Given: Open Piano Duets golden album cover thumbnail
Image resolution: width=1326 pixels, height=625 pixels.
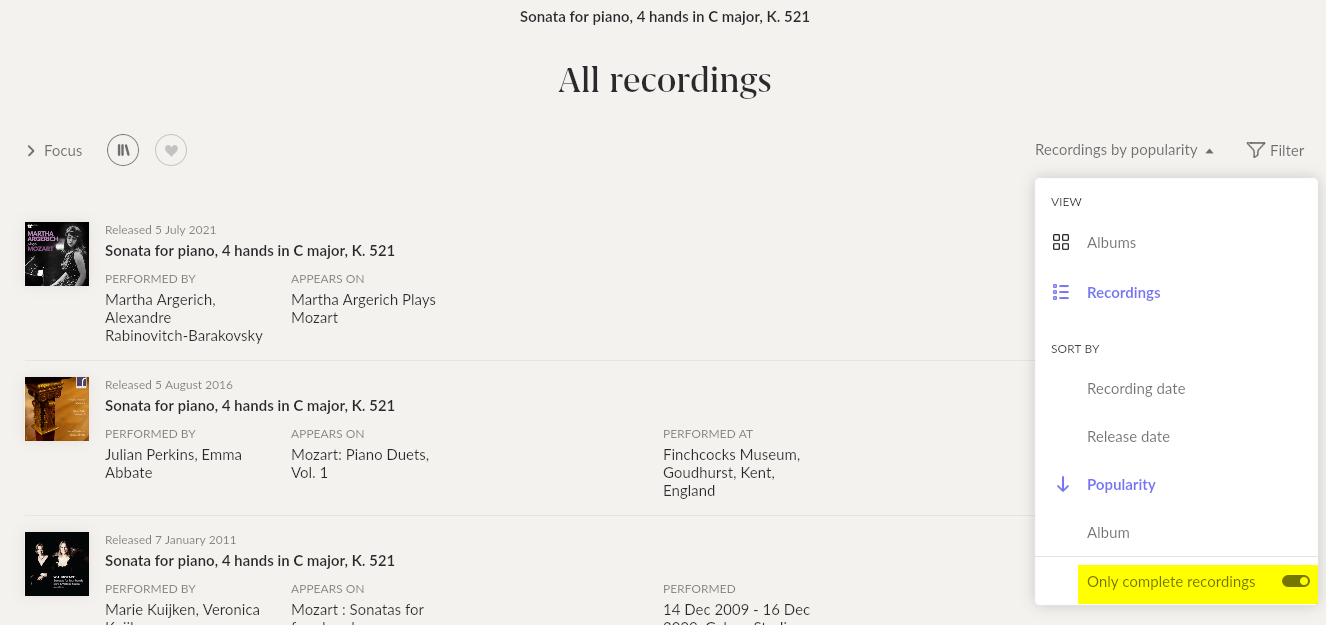Looking at the screenshot, I should pos(57,409).
